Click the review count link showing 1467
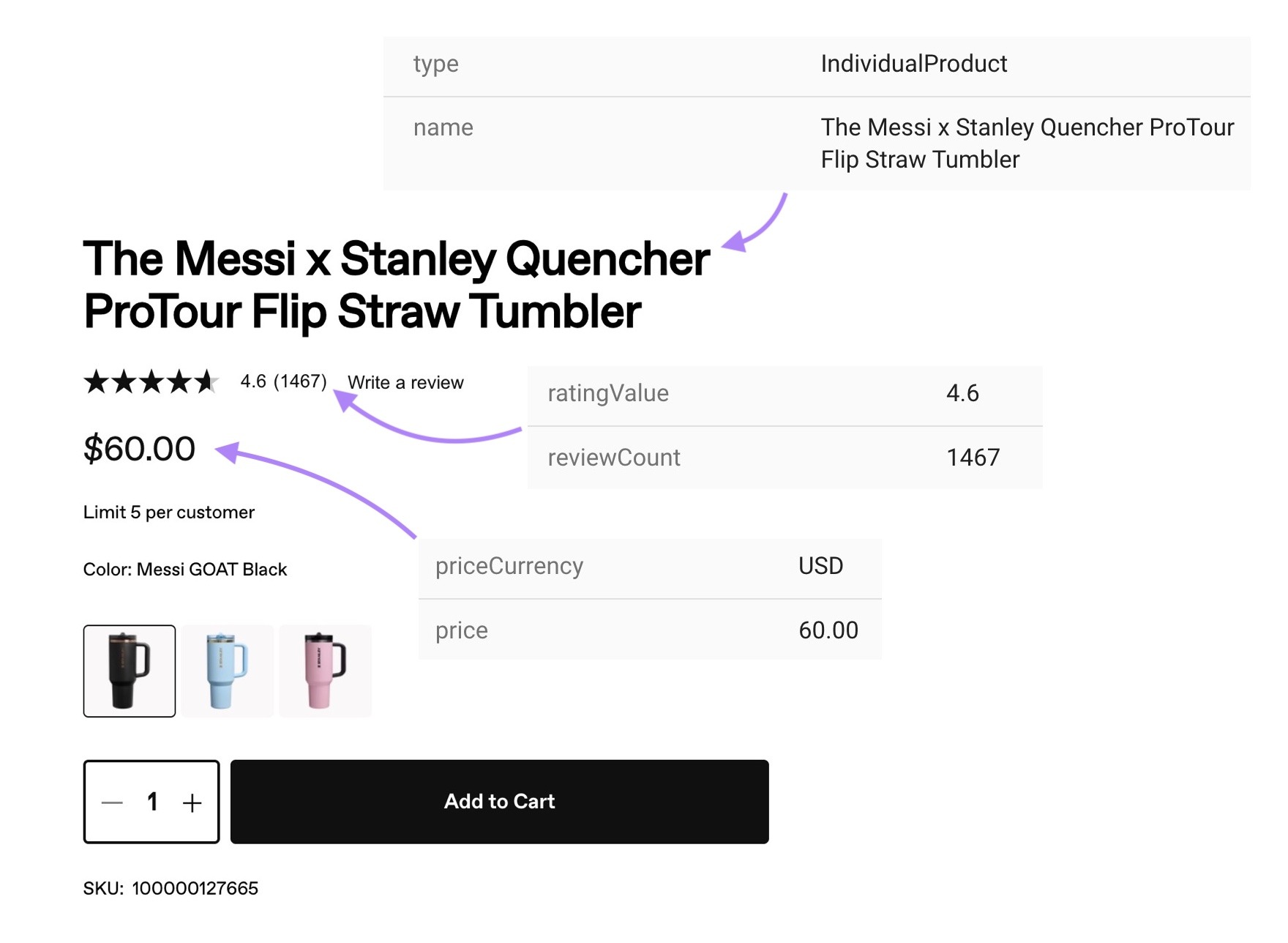Viewport: 1288px width, 943px height. tap(300, 381)
